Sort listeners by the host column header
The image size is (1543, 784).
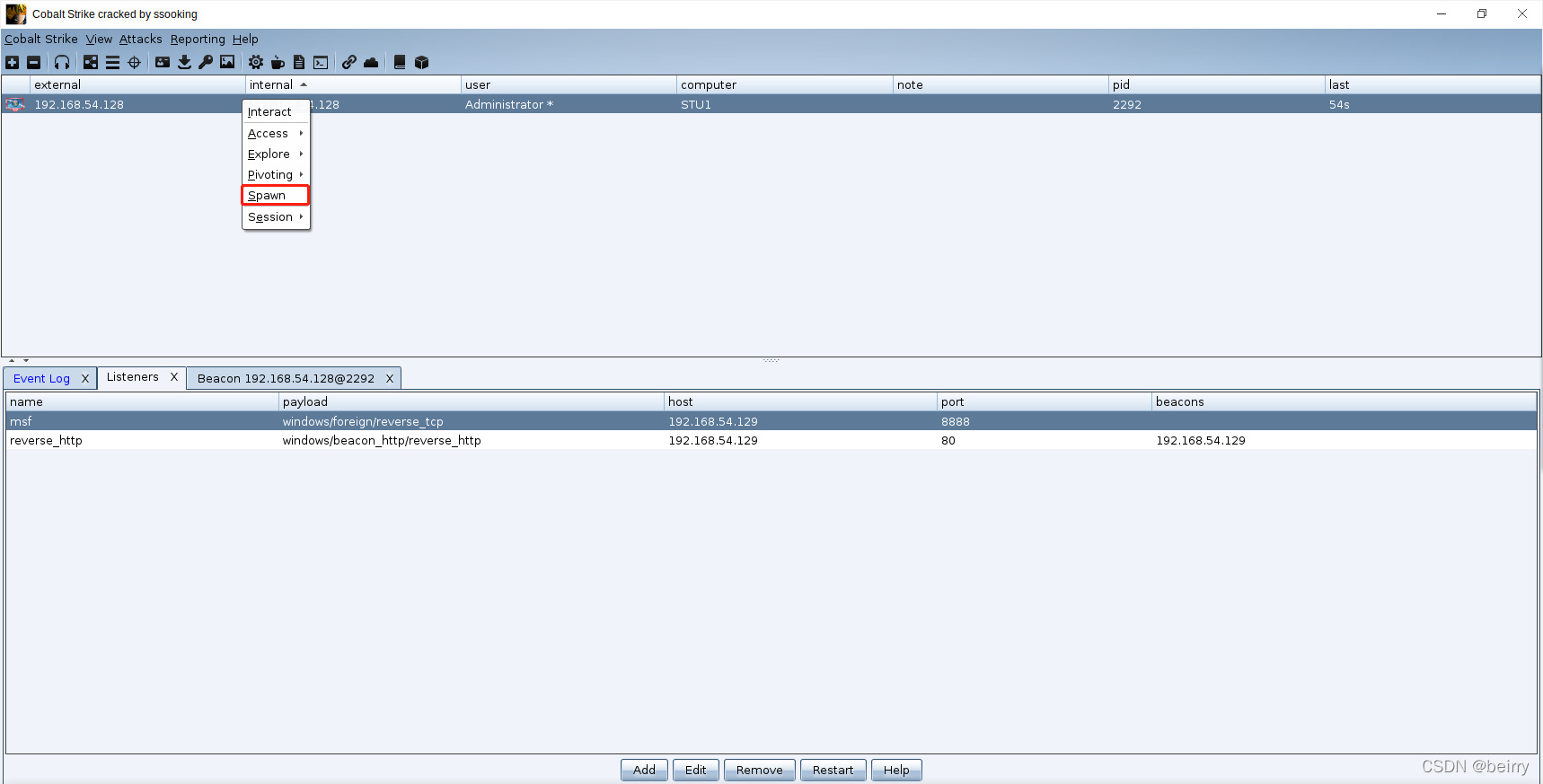pyautogui.click(x=800, y=401)
